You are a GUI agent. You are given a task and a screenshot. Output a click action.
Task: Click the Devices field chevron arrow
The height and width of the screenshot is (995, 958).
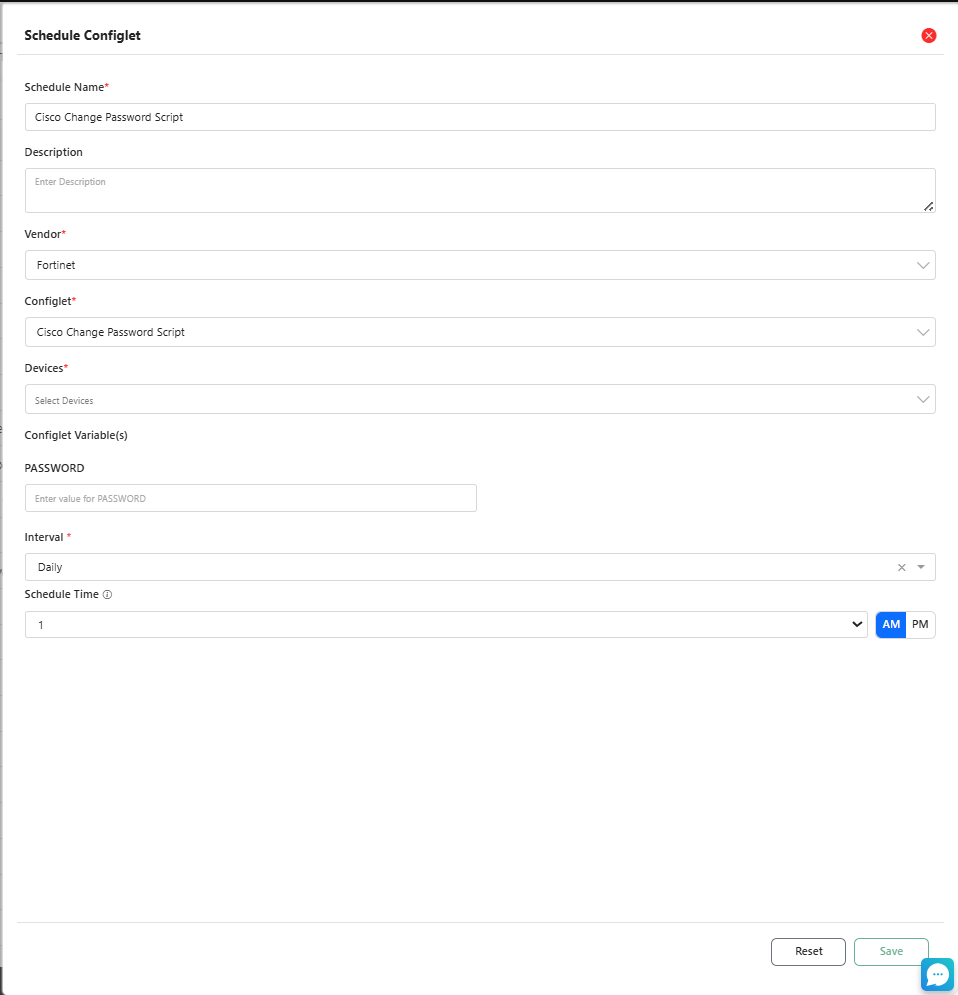point(922,400)
